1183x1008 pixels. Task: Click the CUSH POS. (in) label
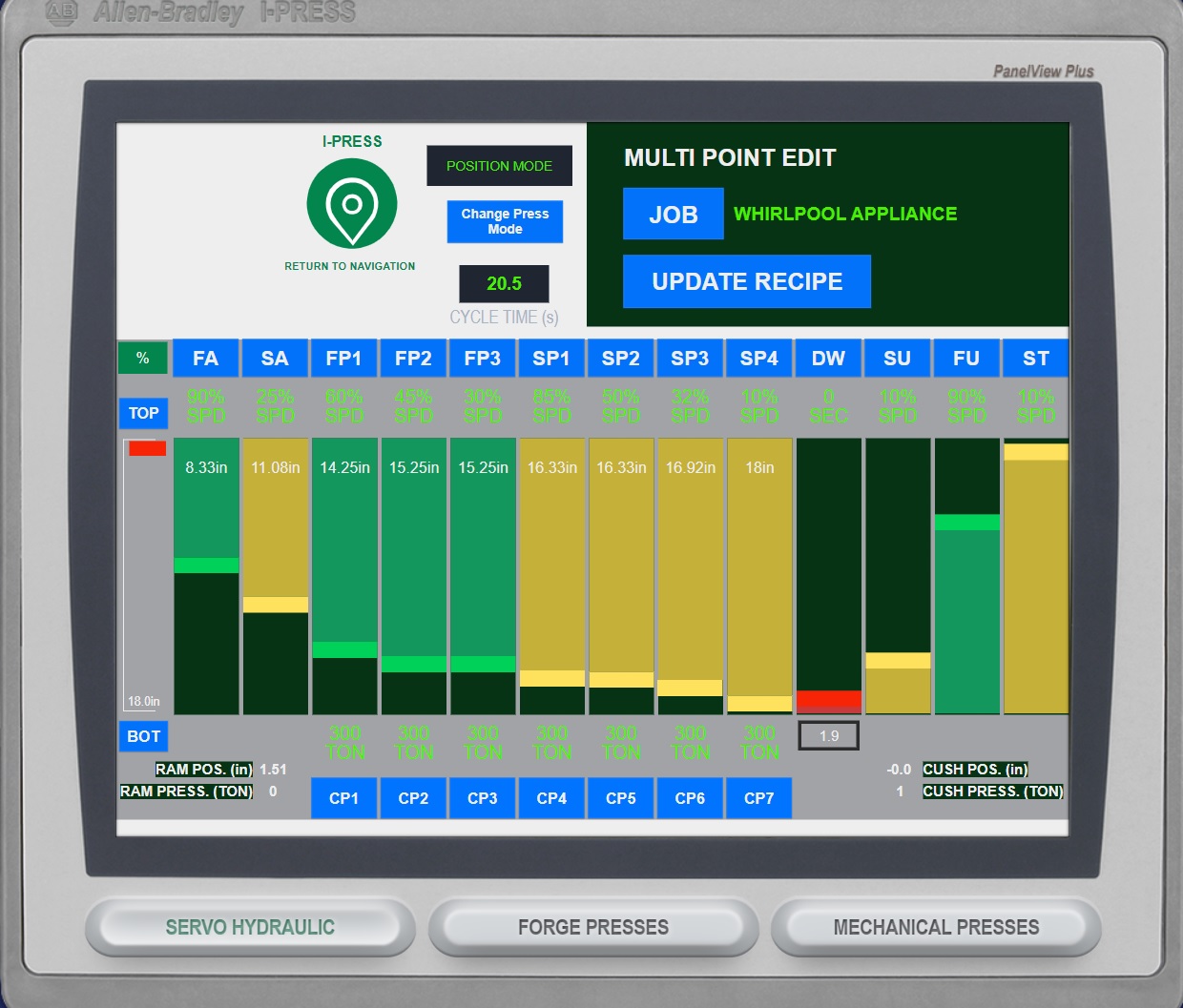tap(975, 769)
